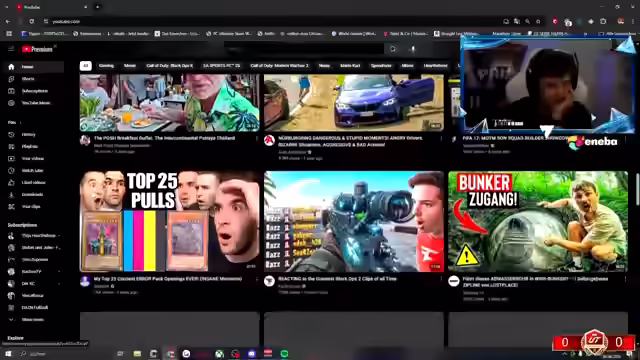Open Discord icon on the taskbar
The image size is (640, 360).
click(251, 353)
